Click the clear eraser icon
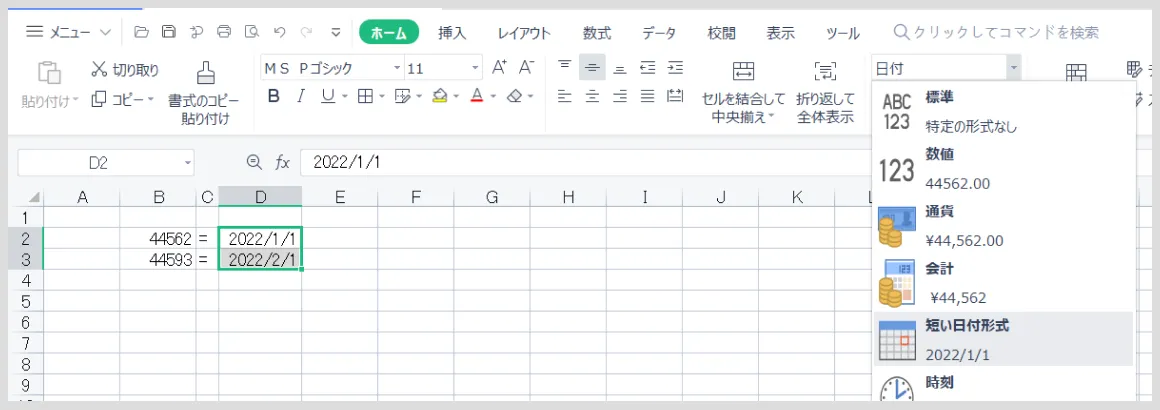The width and height of the screenshot is (1160, 410). click(516, 96)
